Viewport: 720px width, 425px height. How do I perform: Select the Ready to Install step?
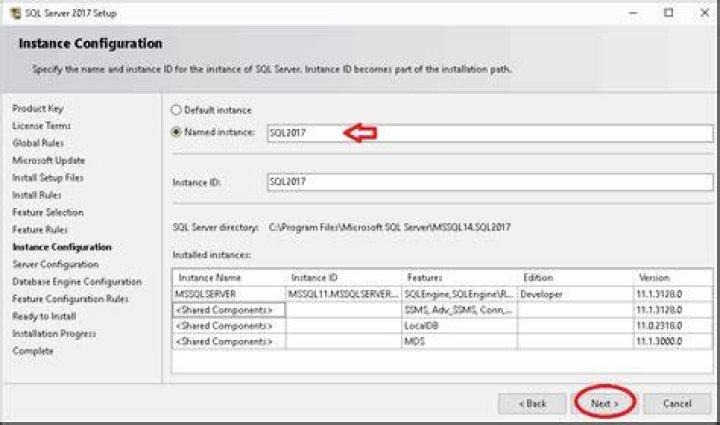click(44, 316)
